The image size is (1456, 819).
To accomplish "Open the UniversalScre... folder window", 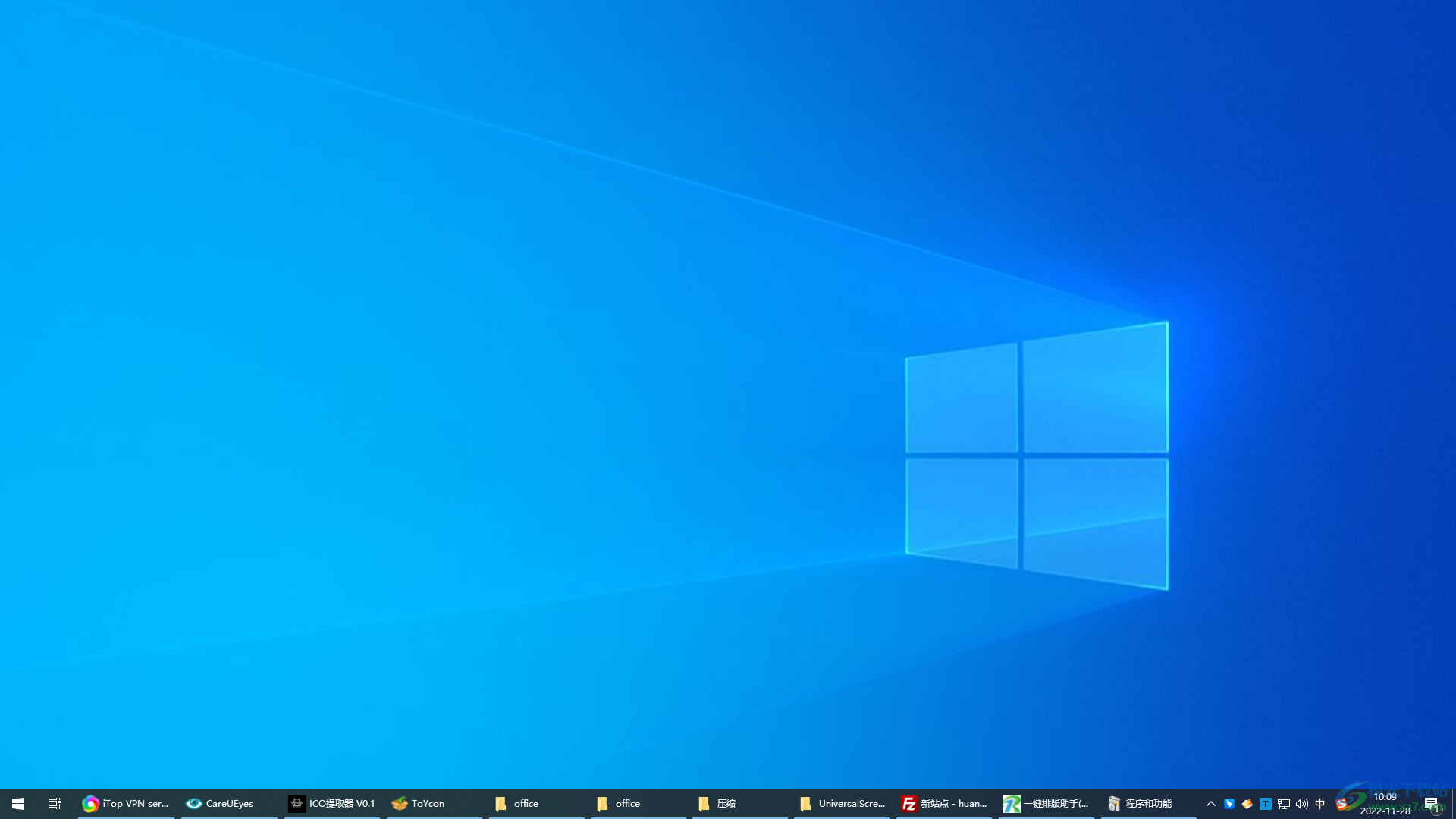I will 842,803.
